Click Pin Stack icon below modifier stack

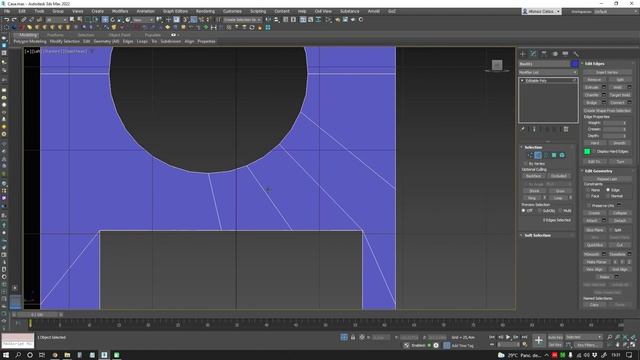point(522,129)
